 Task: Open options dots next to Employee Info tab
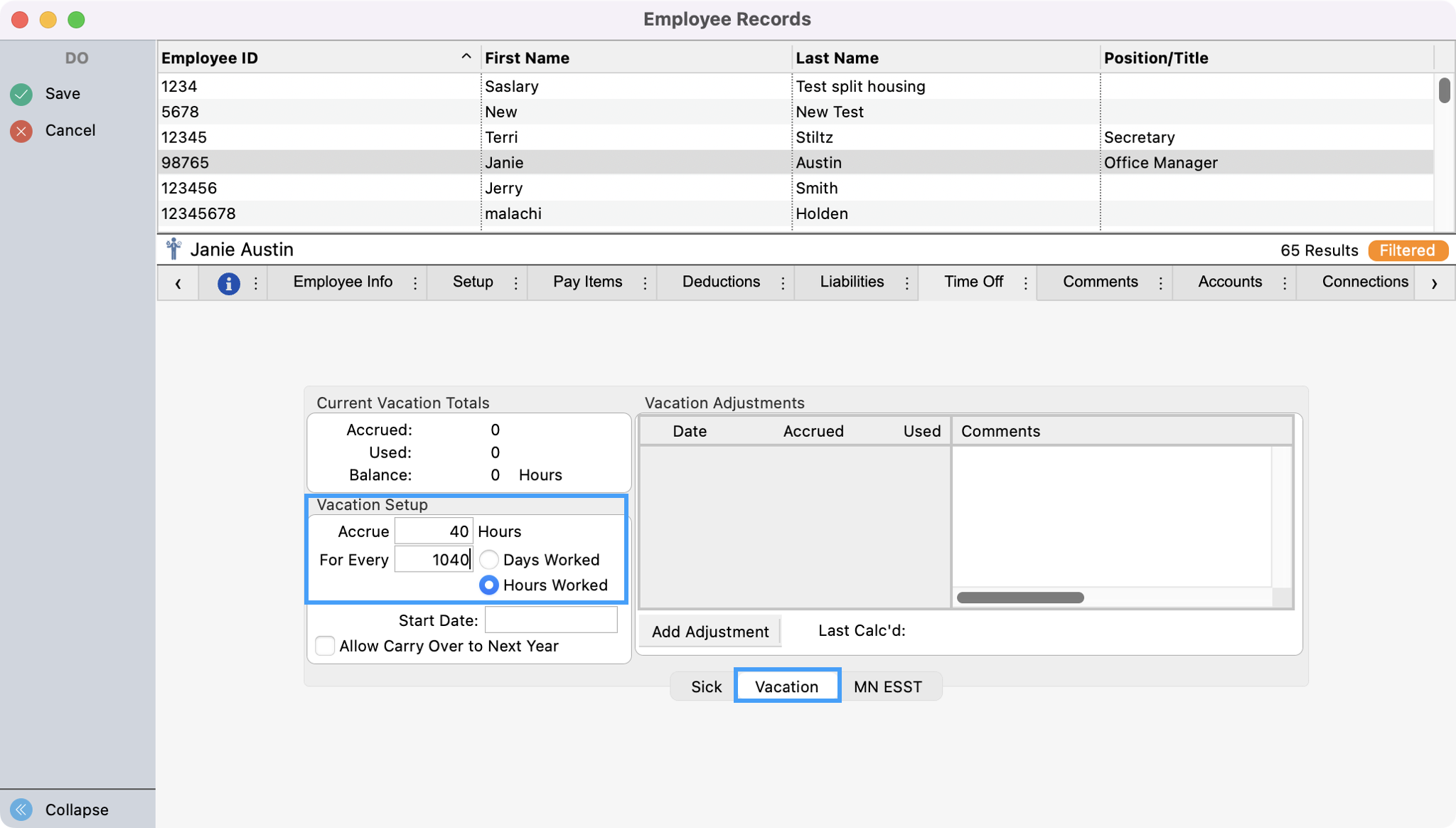(415, 283)
